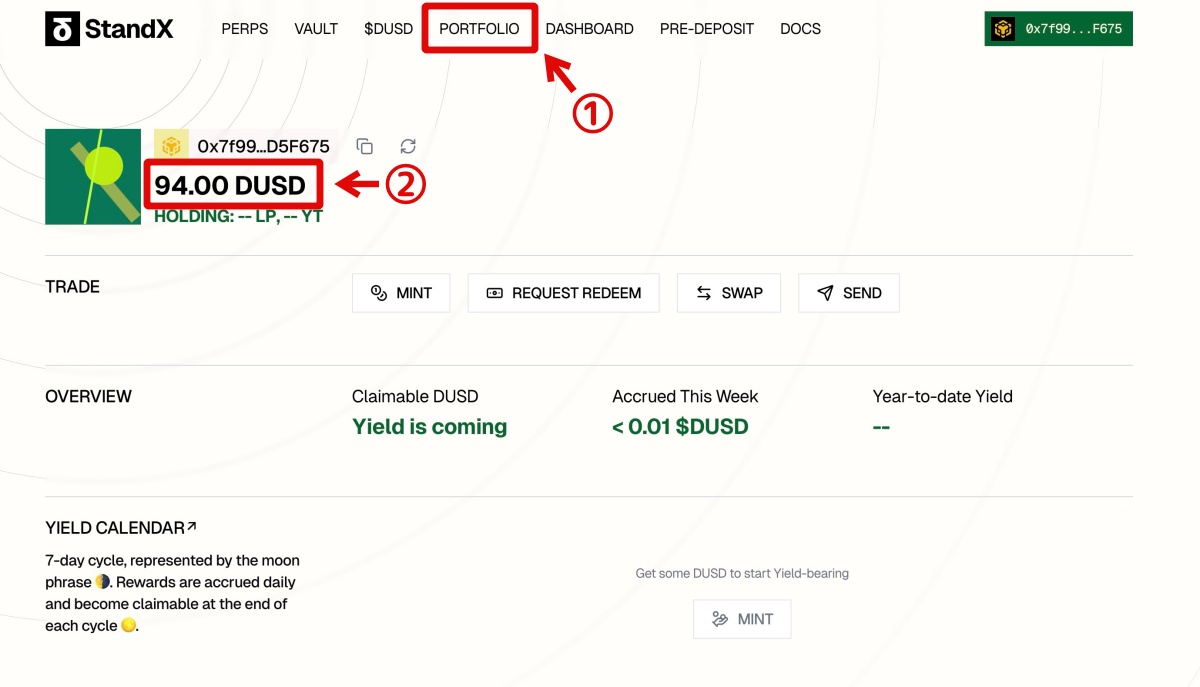Click the MINT button under yield message
The height and width of the screenshot is (687, 1200).
pyautogui.click(x=742, y=619)
